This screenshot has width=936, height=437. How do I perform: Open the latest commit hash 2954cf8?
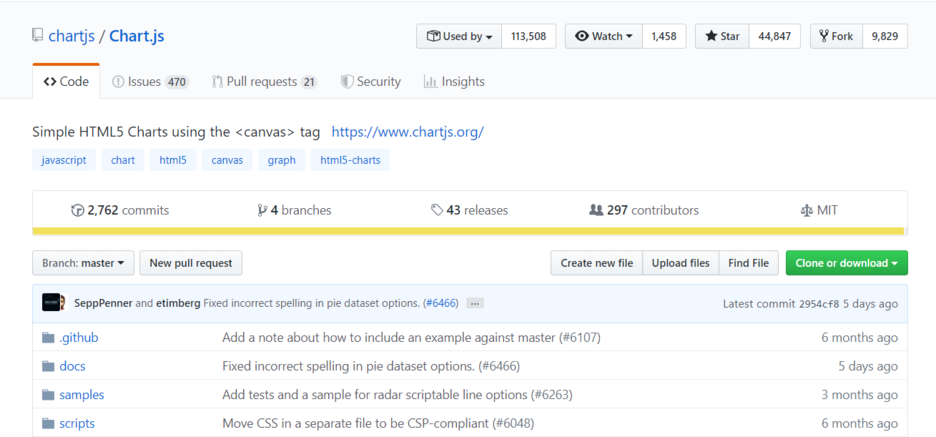pyautogui.click(x=819, y=304)
